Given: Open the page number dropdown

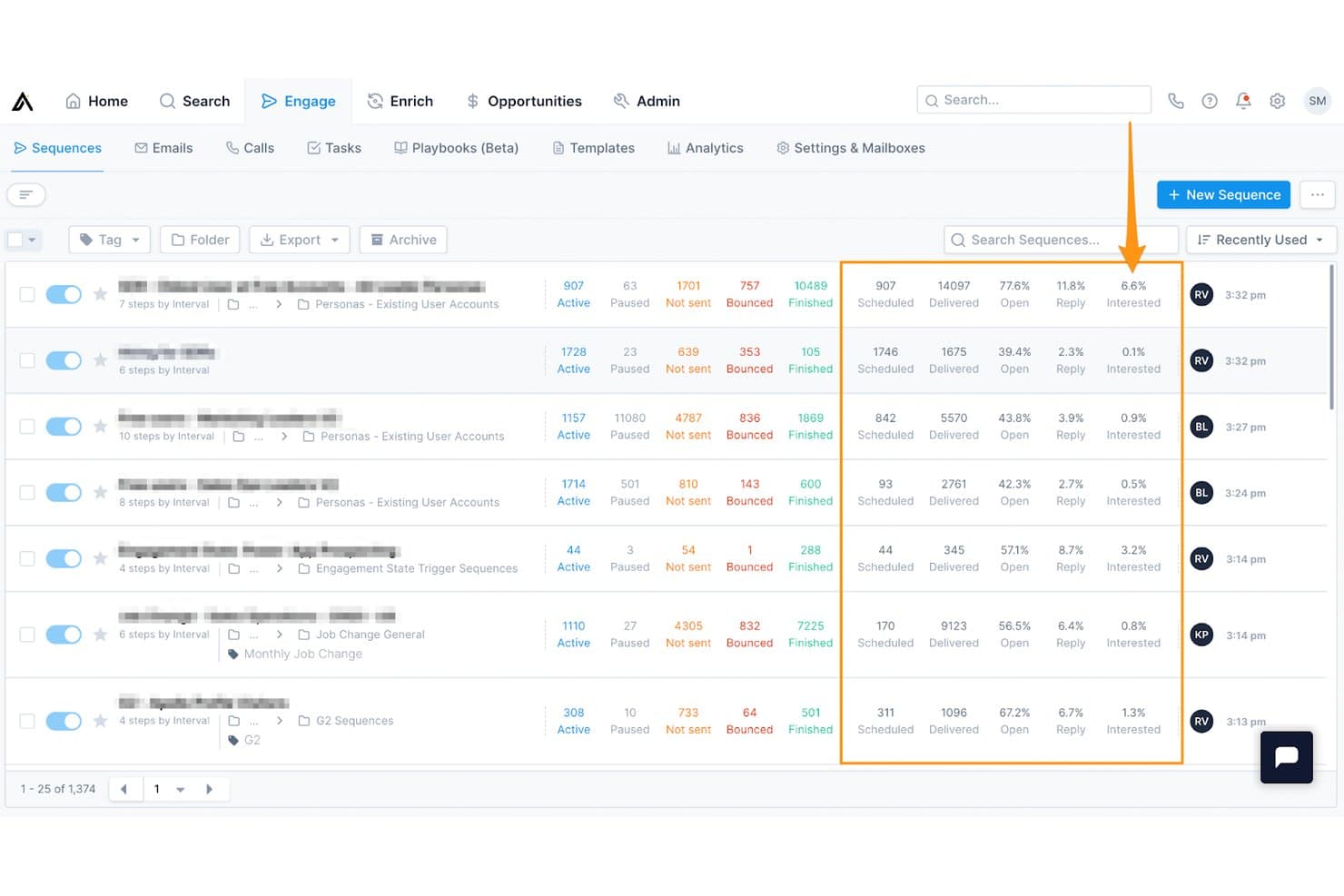Looking at the screenshot, I should (169, 789).
